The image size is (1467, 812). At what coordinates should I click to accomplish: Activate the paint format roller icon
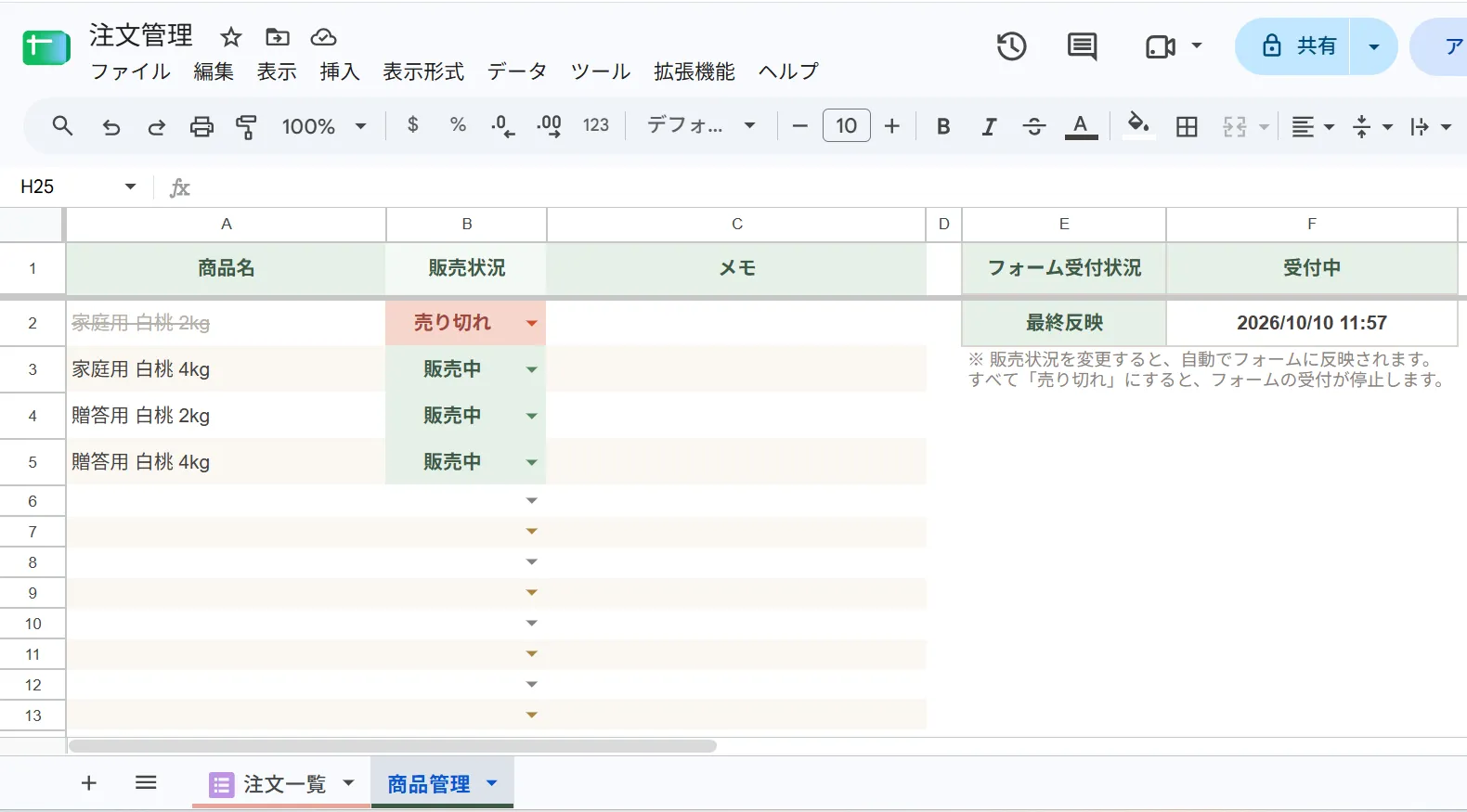tap(246, 126)
